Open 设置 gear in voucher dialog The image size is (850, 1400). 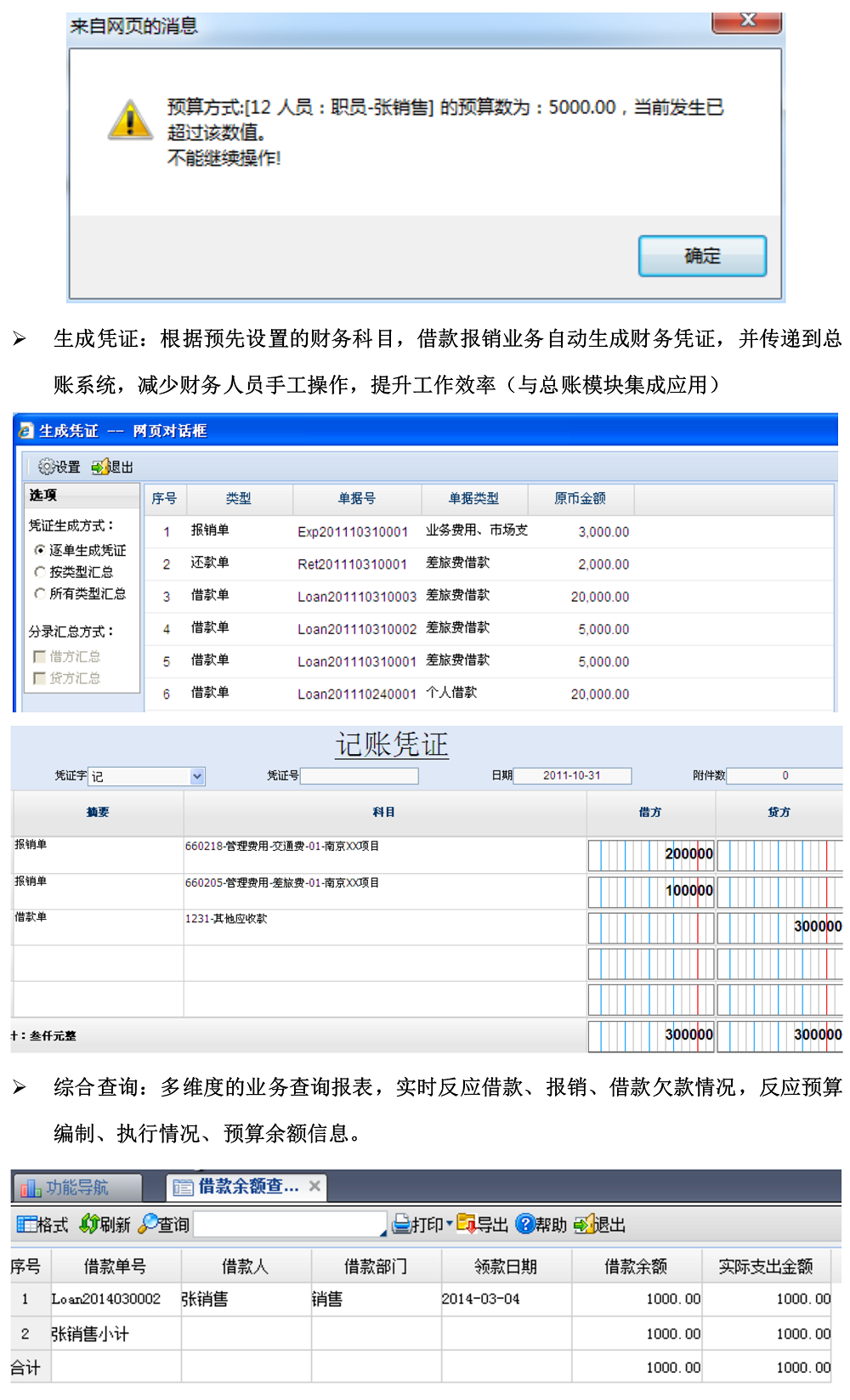coord(47,467)
